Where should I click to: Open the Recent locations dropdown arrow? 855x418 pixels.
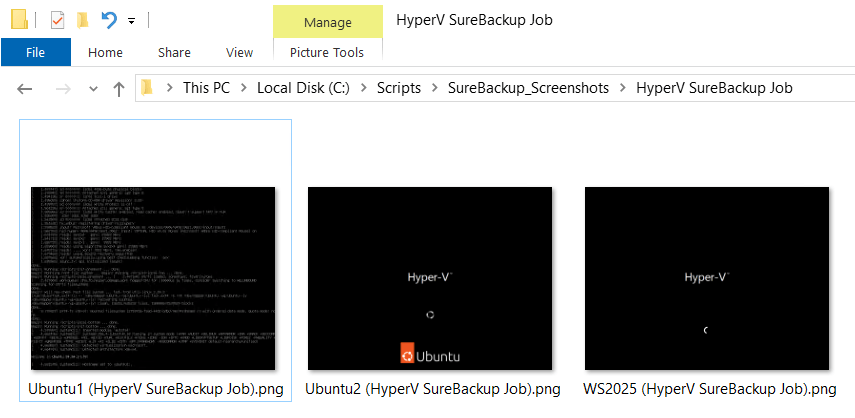(x=93, y=89)
